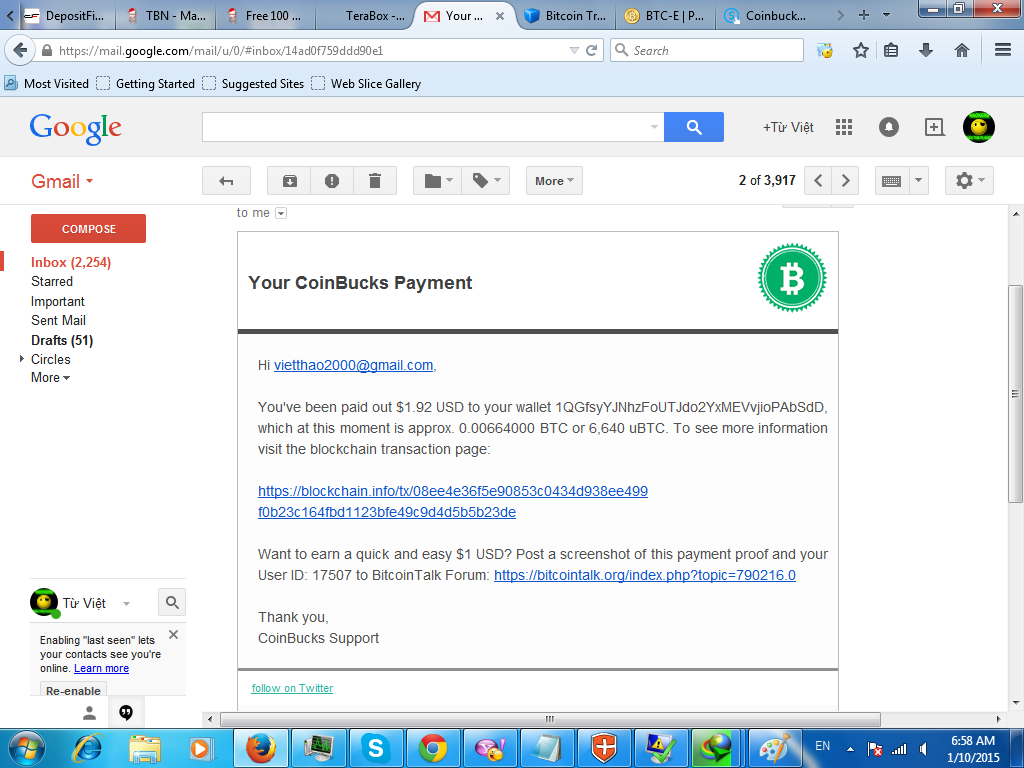Show details arrow next to 'to me'
The width and height of the screenshot is (1024, 768).
[x=281, y=213]
